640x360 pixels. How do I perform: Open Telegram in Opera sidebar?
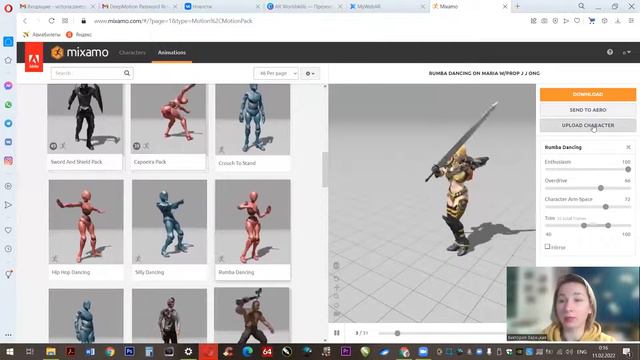point(8,123)
